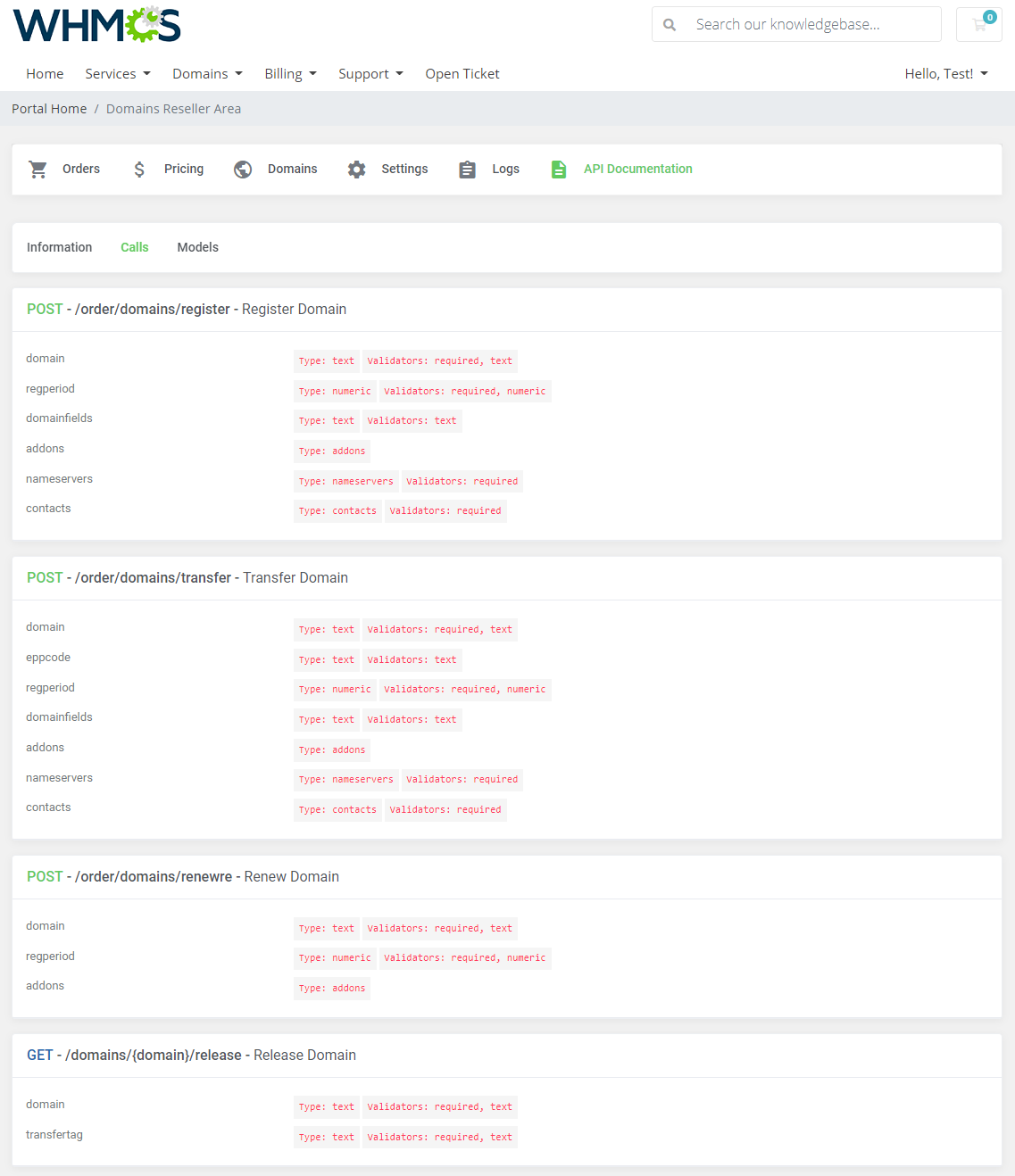Open the Domains globe icon
The image size is (1015, 1176).
tap(242, 169)
